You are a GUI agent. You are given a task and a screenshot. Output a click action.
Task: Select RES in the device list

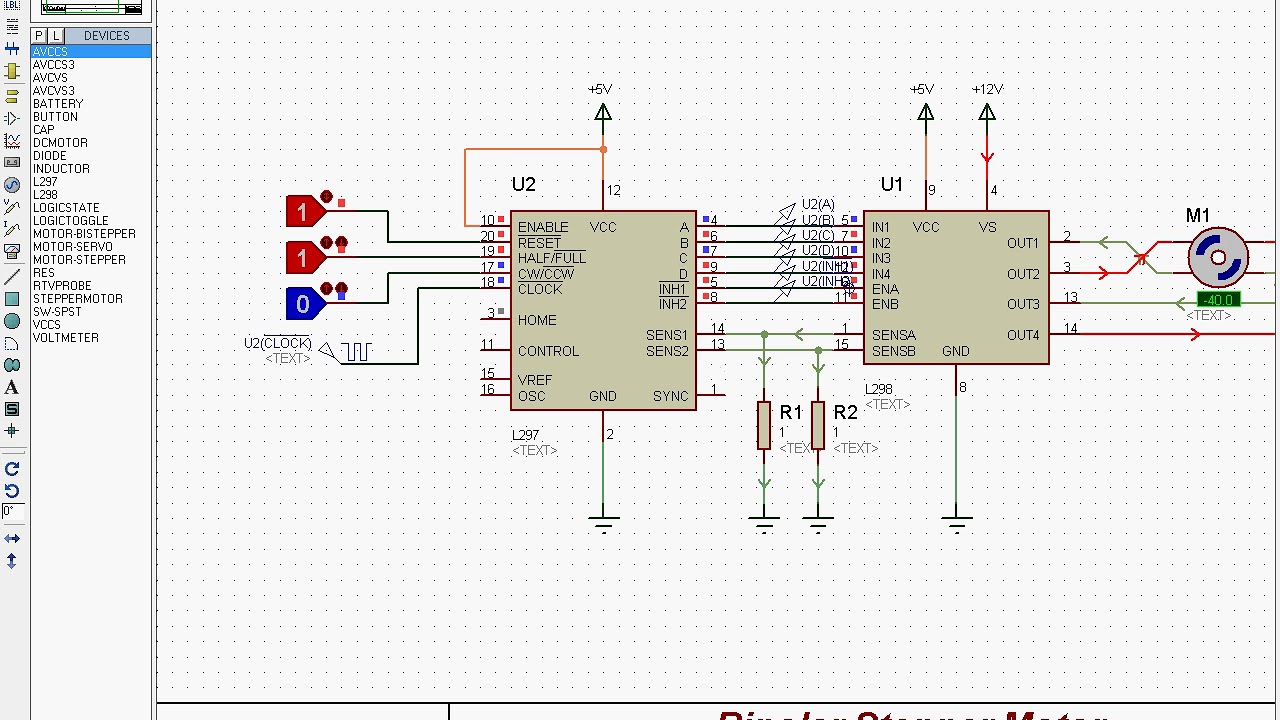(x=91, y=273)
